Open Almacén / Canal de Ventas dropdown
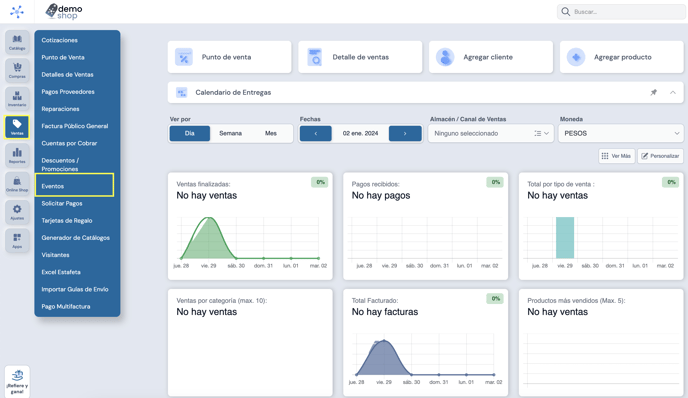 (491, 133)
